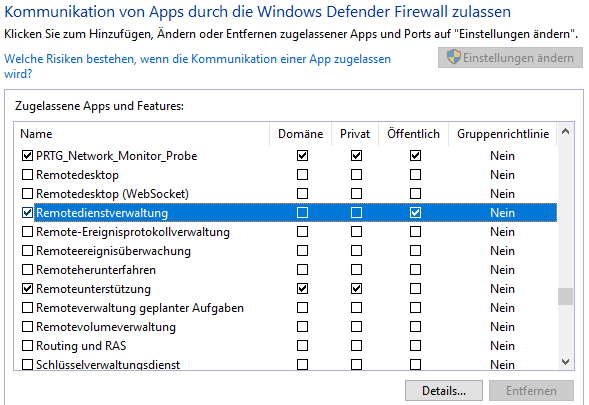Select the Remoteverwaltung geplanter Aufgaben row text

140,308
